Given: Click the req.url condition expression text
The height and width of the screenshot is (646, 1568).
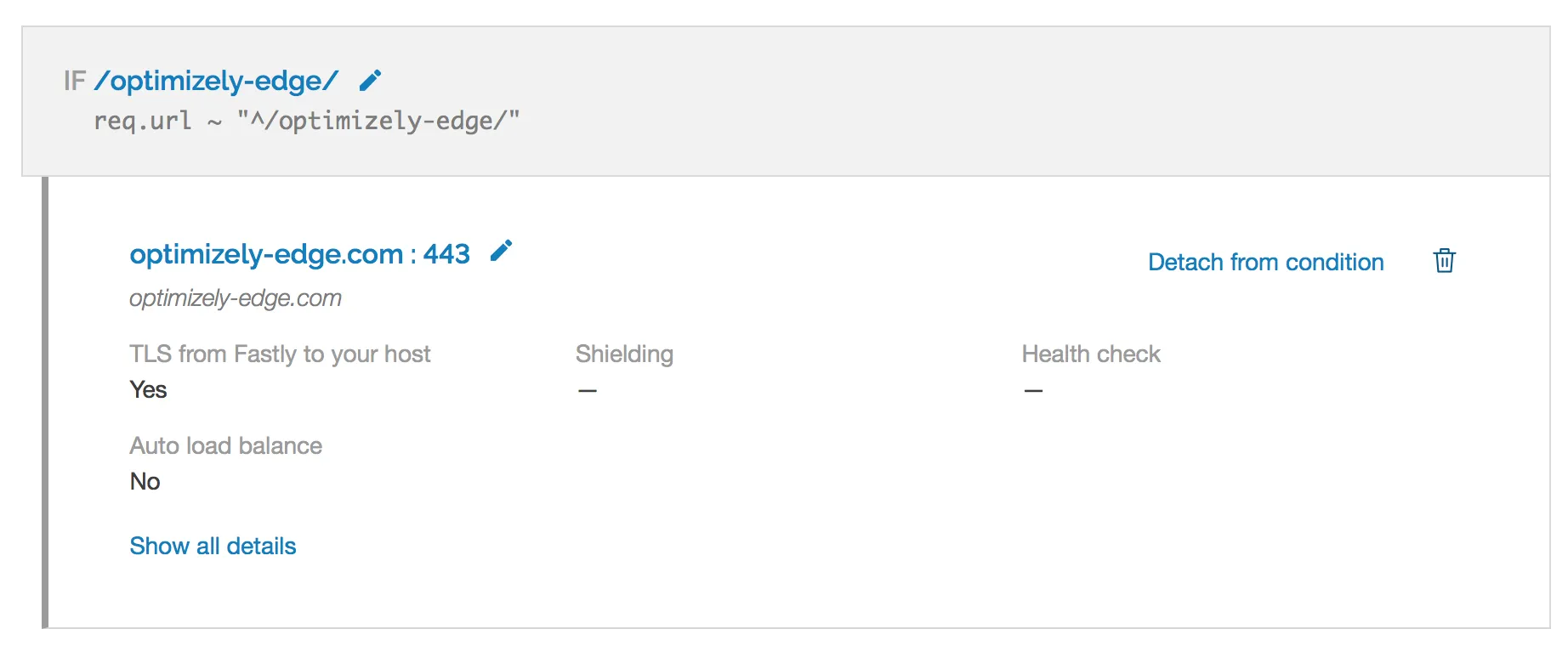Looking at the screenshot, I should coord(306,121).
